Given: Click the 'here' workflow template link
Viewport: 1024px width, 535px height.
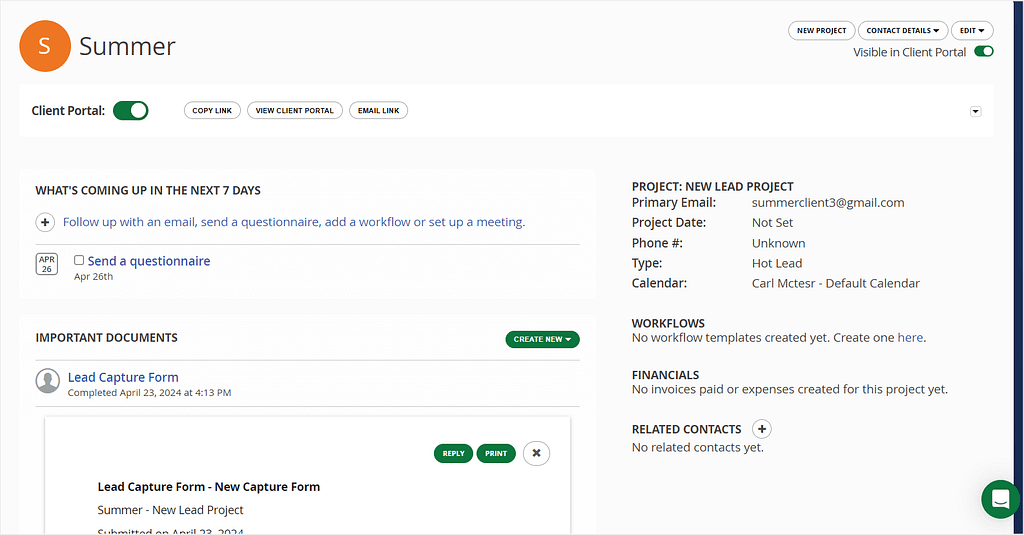Looking at the screenshot, I should tap(910, 338).
